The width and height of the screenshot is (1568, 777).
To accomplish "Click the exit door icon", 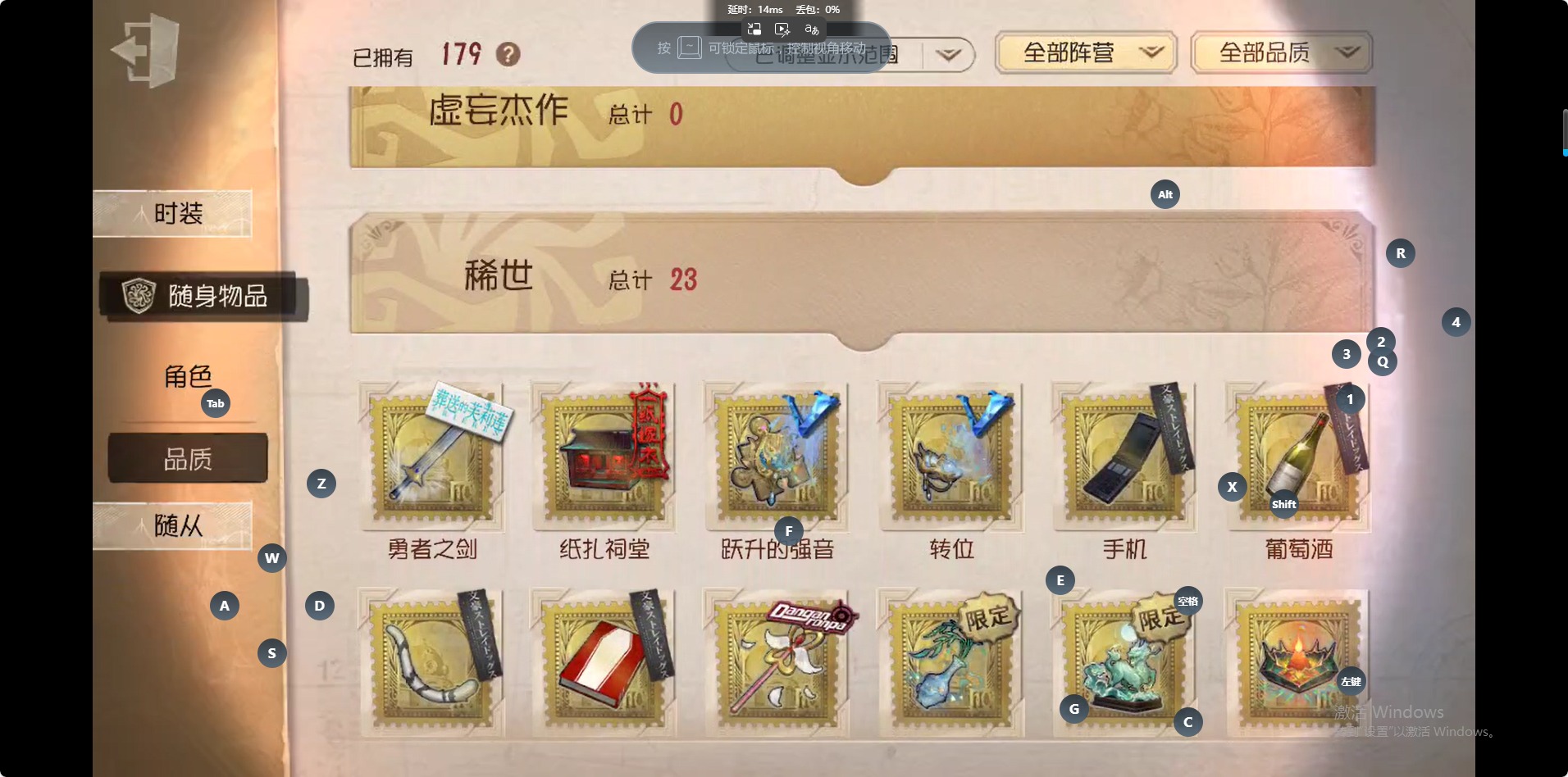I will (145, 51).
